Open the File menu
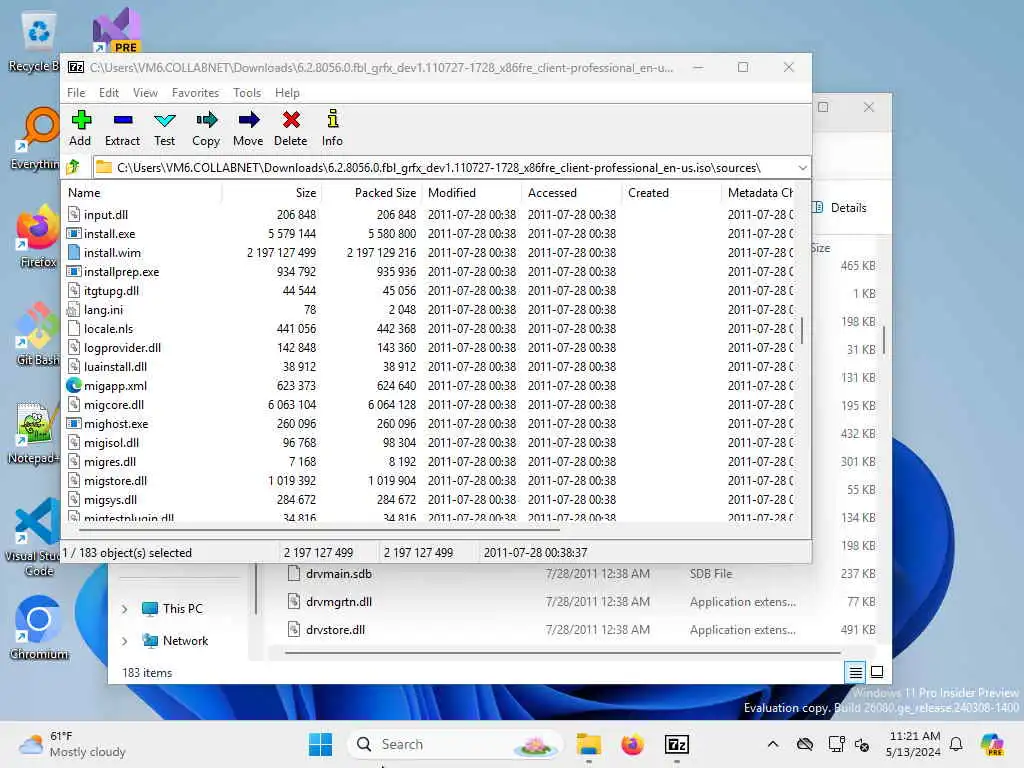The image size is (1024, 768). tap(76, 93)
